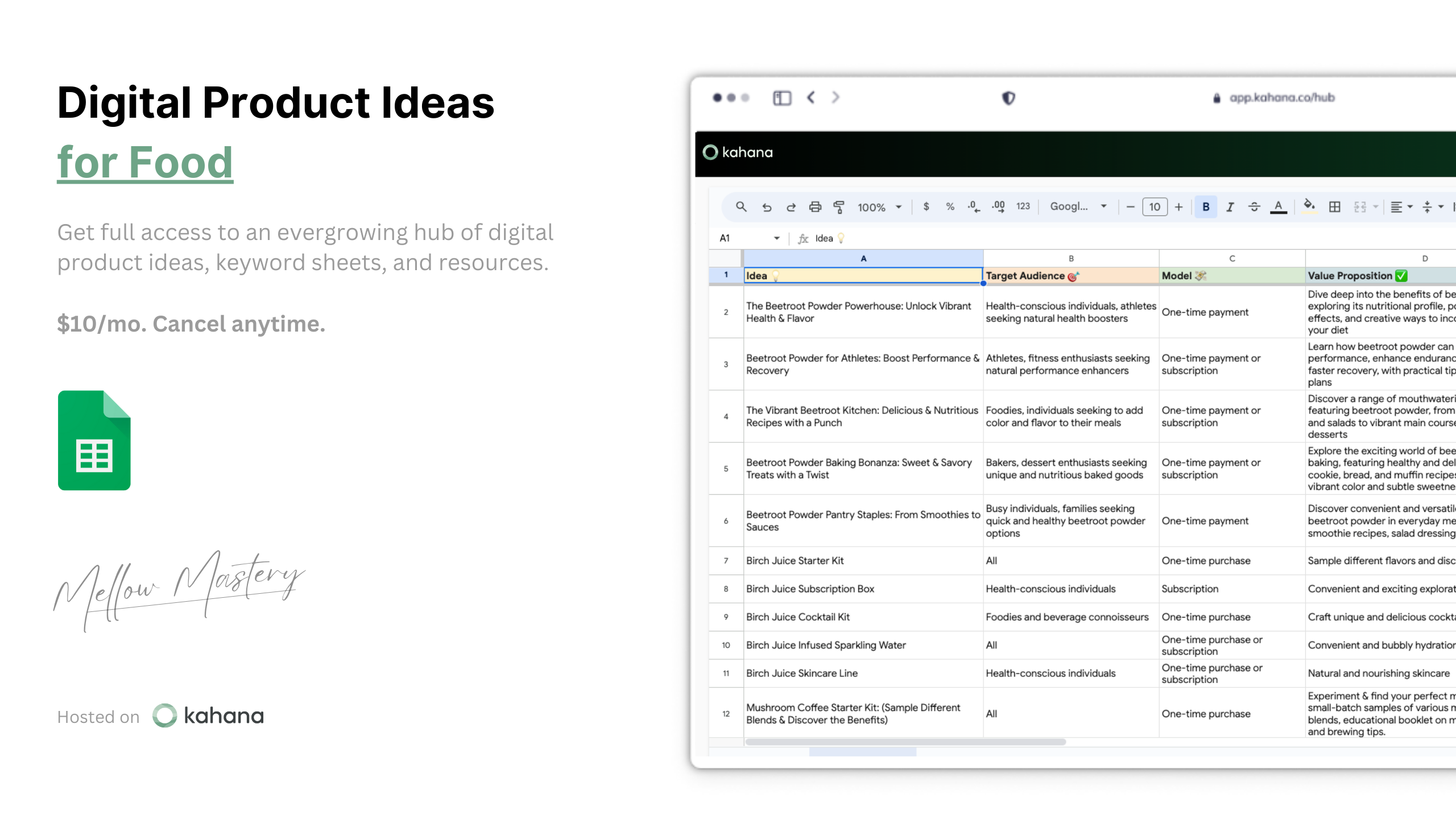
Task: Click the Value Proposition header cell
Action: point(1381,276)
